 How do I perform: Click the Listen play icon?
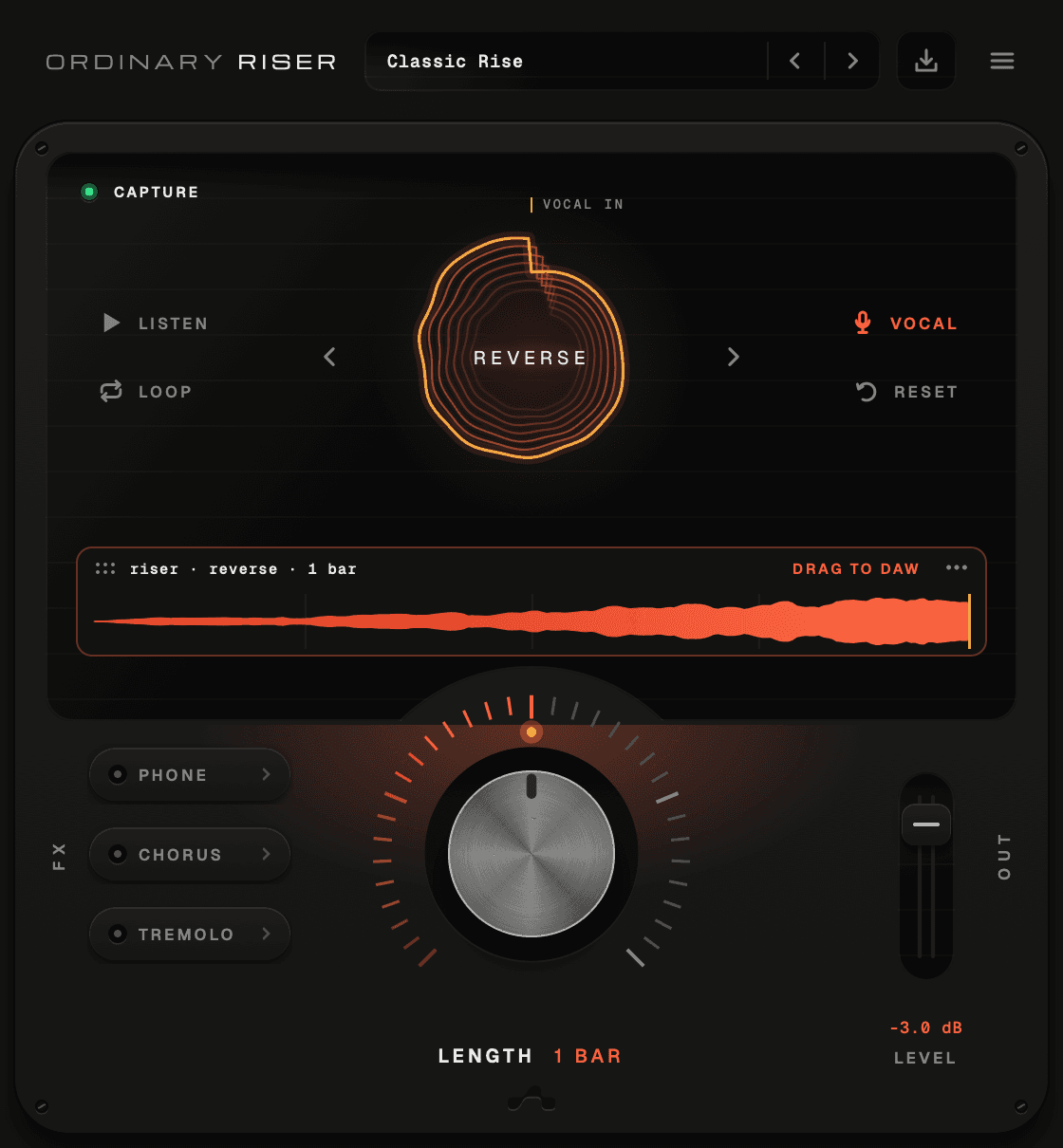tap(111, 323)
